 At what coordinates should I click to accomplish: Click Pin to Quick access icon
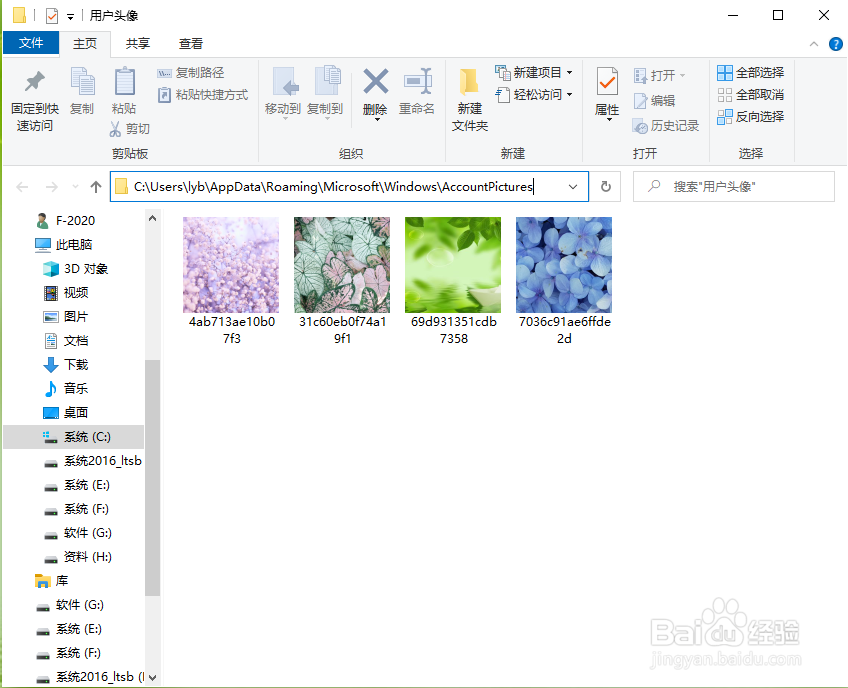click(x=35, y=82)
